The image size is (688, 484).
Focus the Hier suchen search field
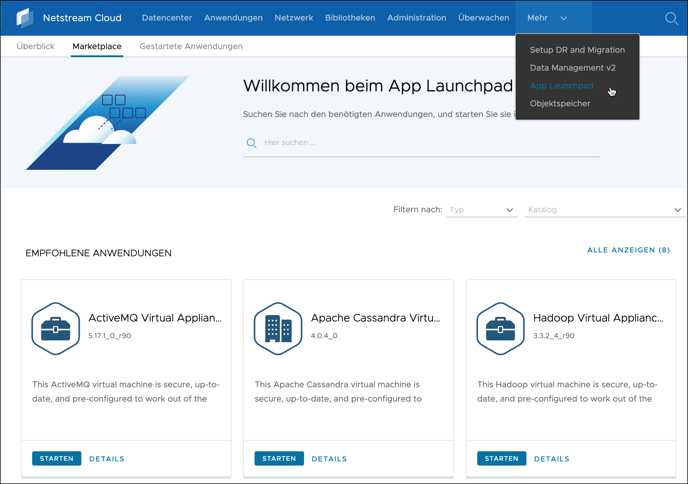(421, 143)
